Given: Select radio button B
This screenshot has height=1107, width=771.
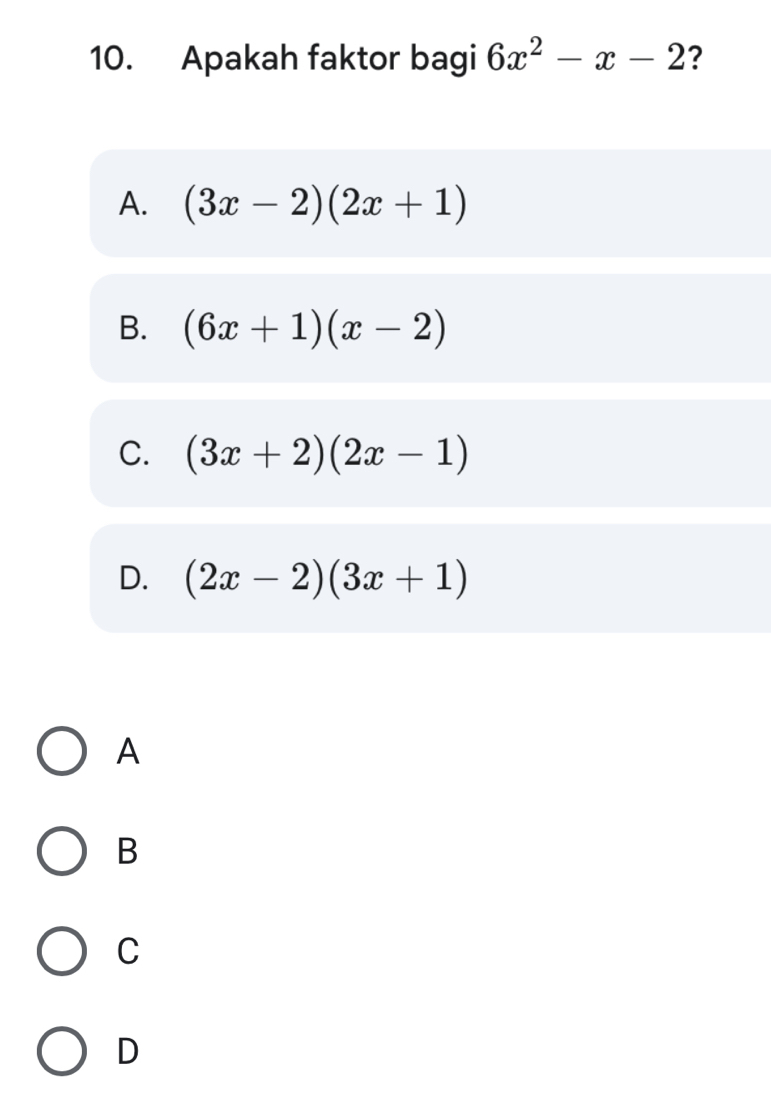Looking at the screenshot, I should pyautogui.click(x=60, y=853).
